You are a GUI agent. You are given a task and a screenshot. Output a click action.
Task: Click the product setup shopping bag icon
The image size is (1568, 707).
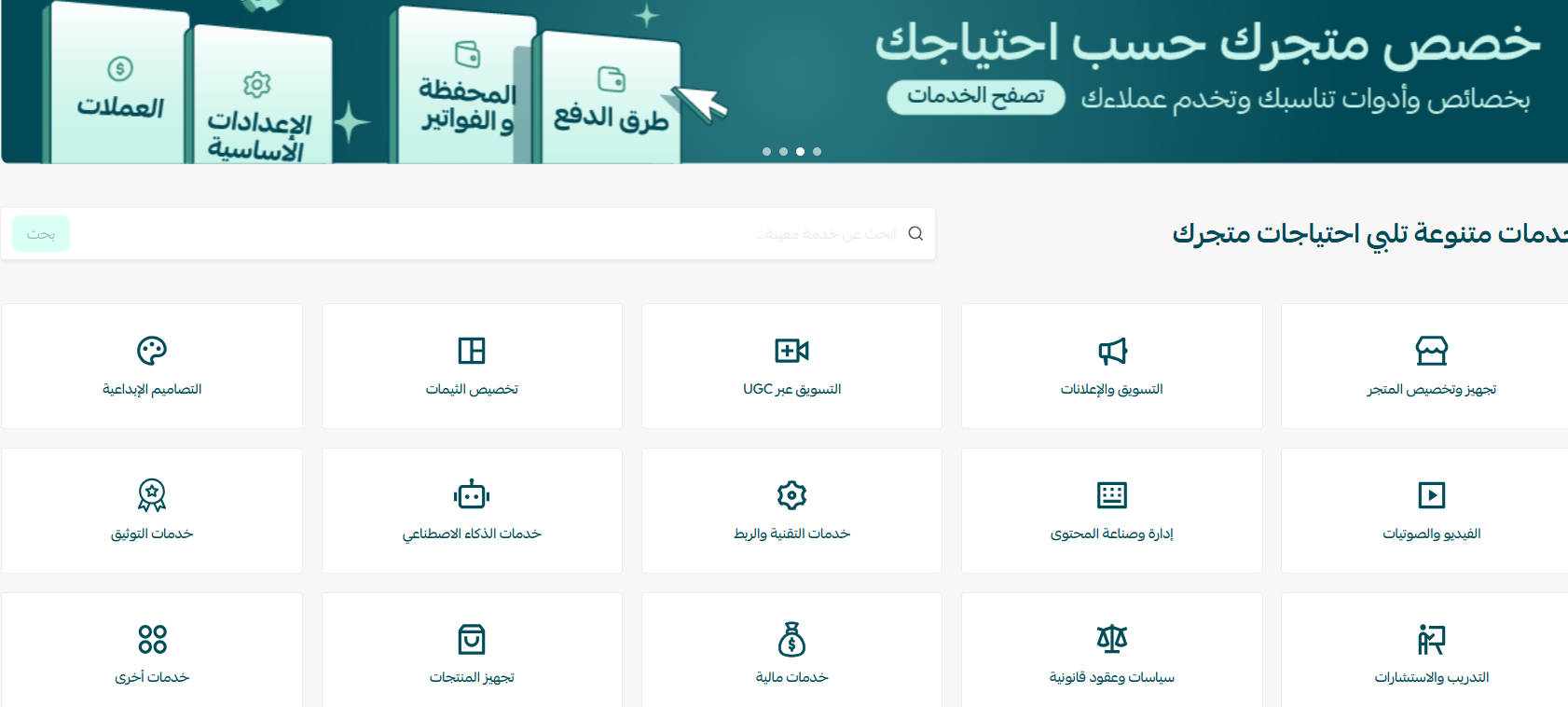pyautogui.click(x=472, y=640)
